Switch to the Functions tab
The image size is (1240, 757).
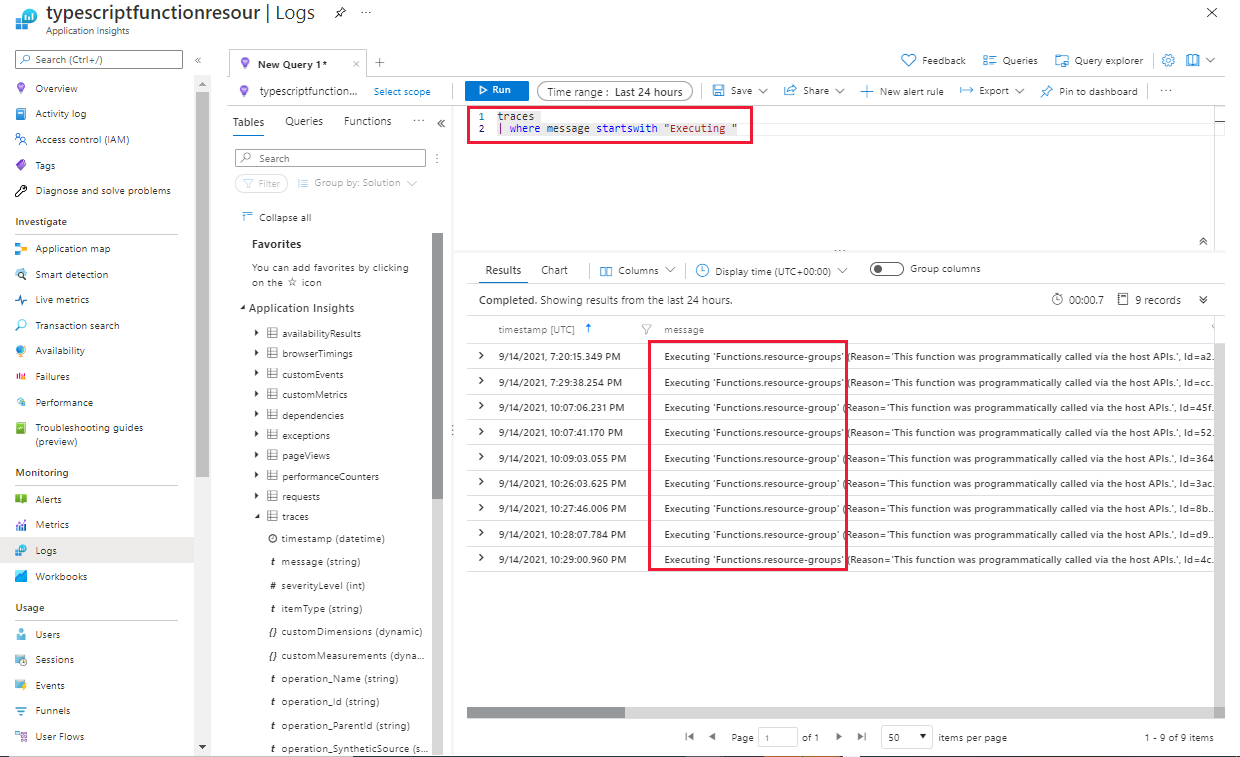coord(367,120)
